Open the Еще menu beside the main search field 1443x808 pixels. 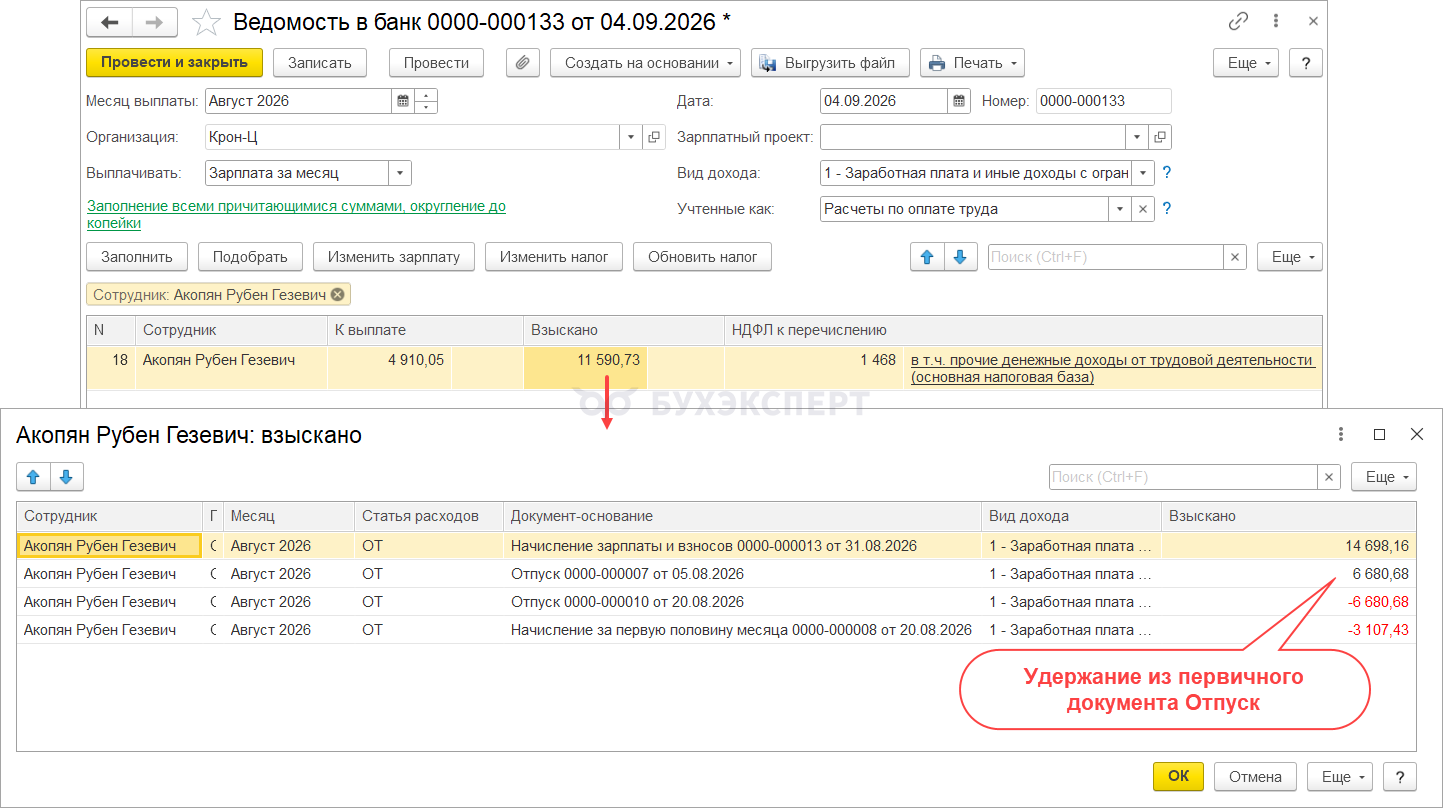1290,257
